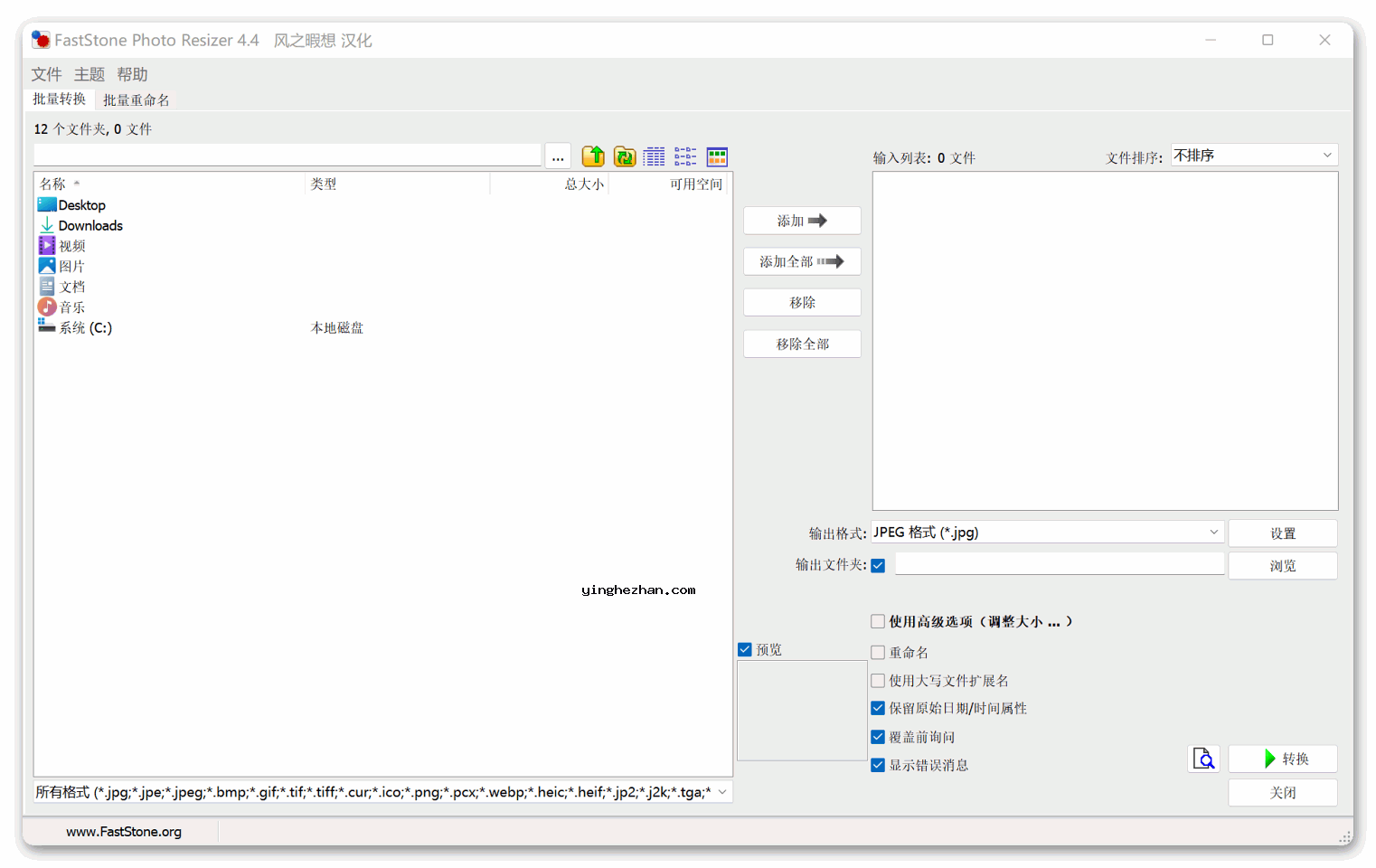This screenshot has width=1376, height=868.
Task: Click the 关闭 button
Action: pos(1283,792)
